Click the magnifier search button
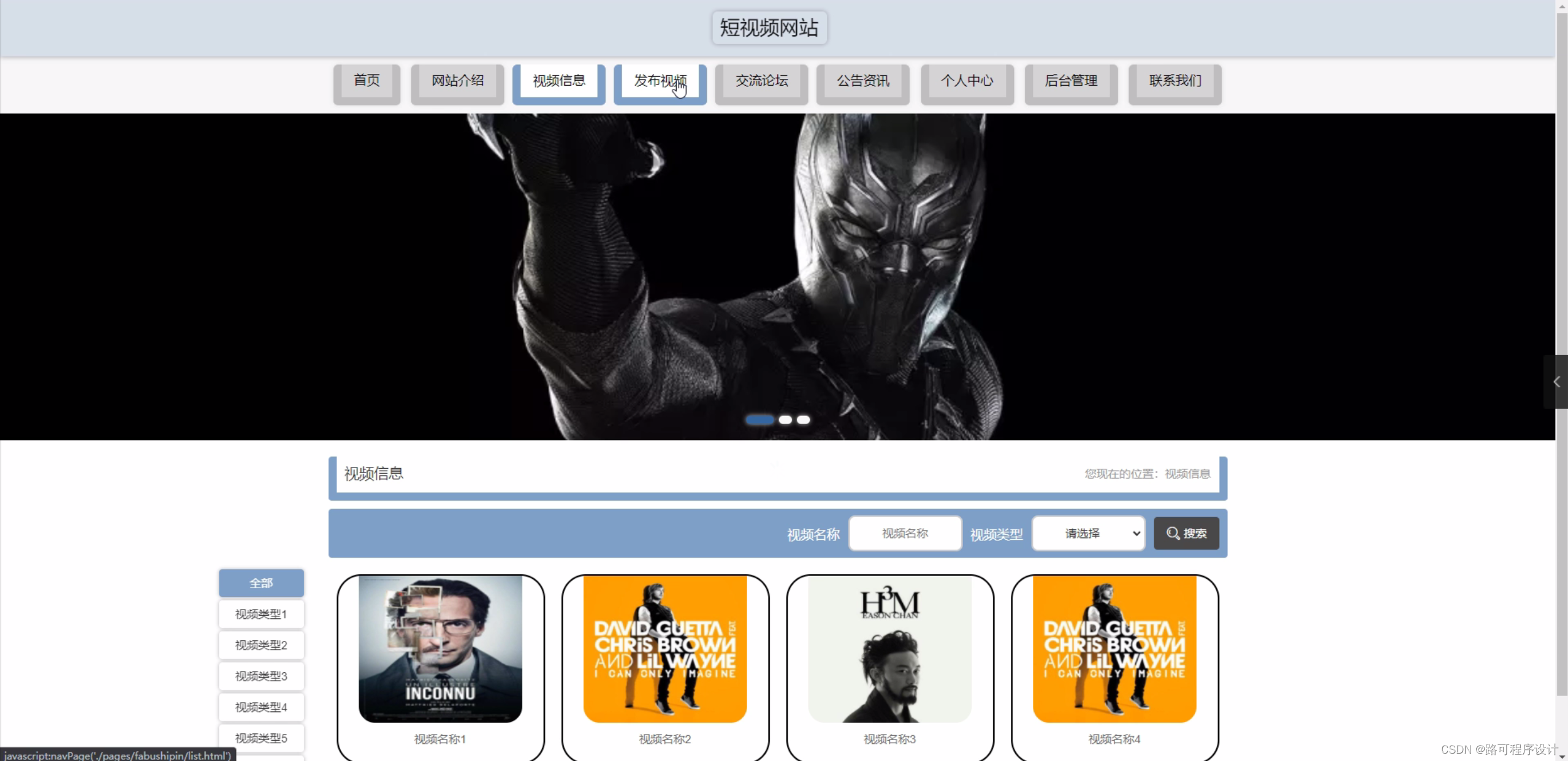The width and height of the screenshot is (1568, 761). click(1186, 533)
